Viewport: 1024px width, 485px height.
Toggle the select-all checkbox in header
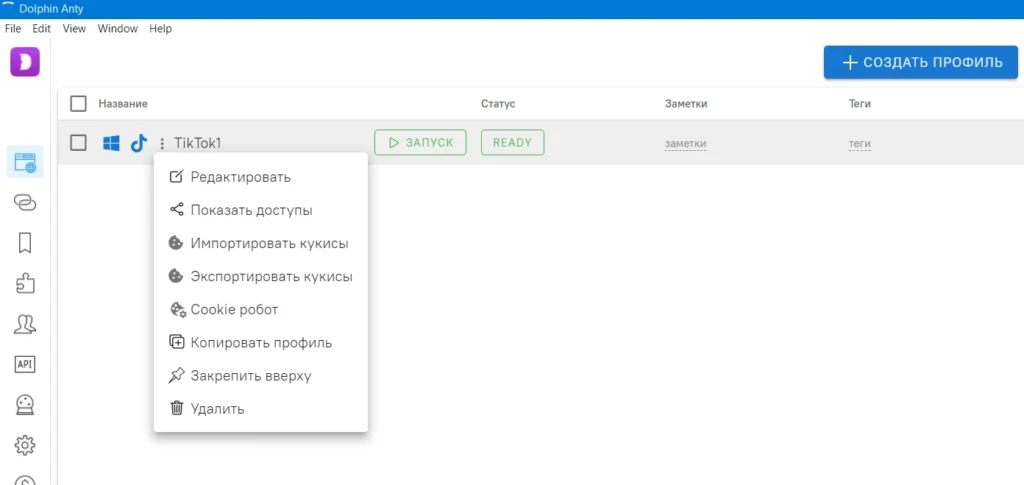click(78, 104)
